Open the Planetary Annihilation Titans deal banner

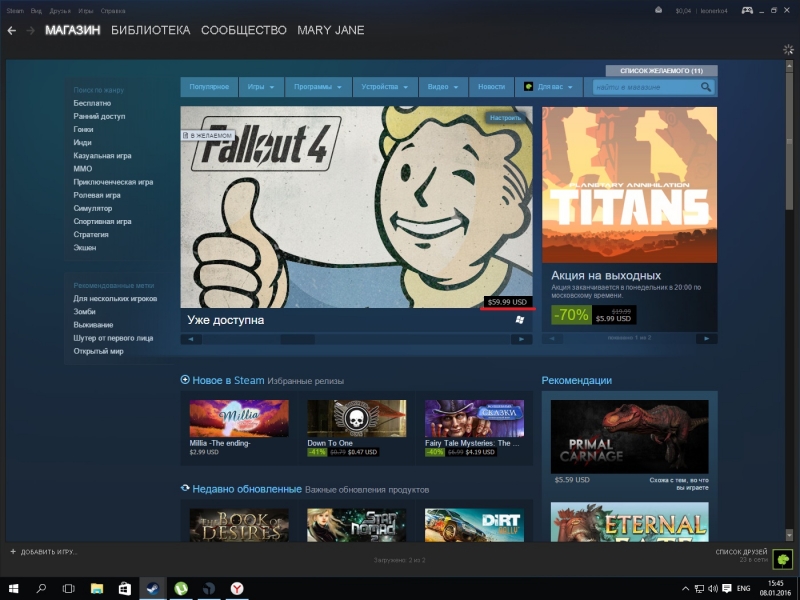coord(630,185)
